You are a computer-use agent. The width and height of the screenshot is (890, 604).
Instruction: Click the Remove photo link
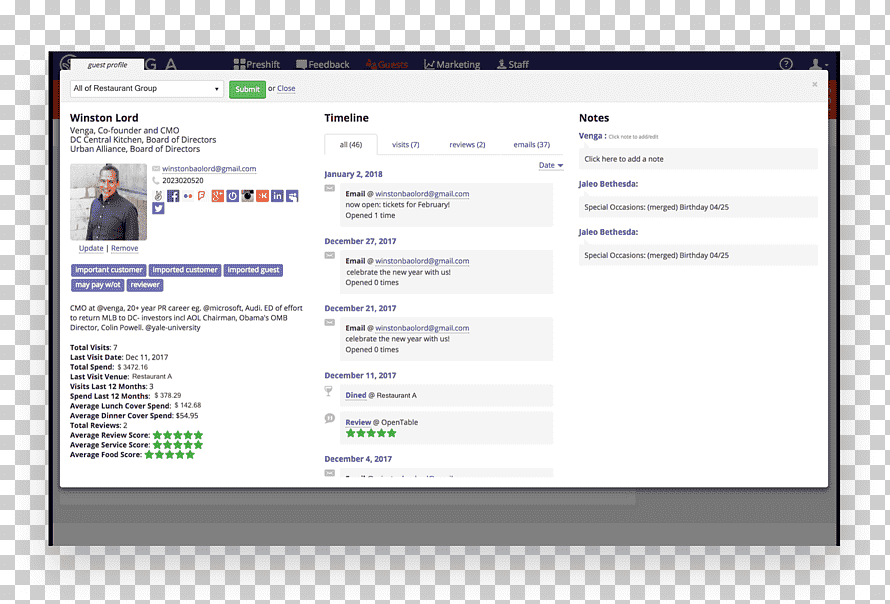click(x=124, y=248)
